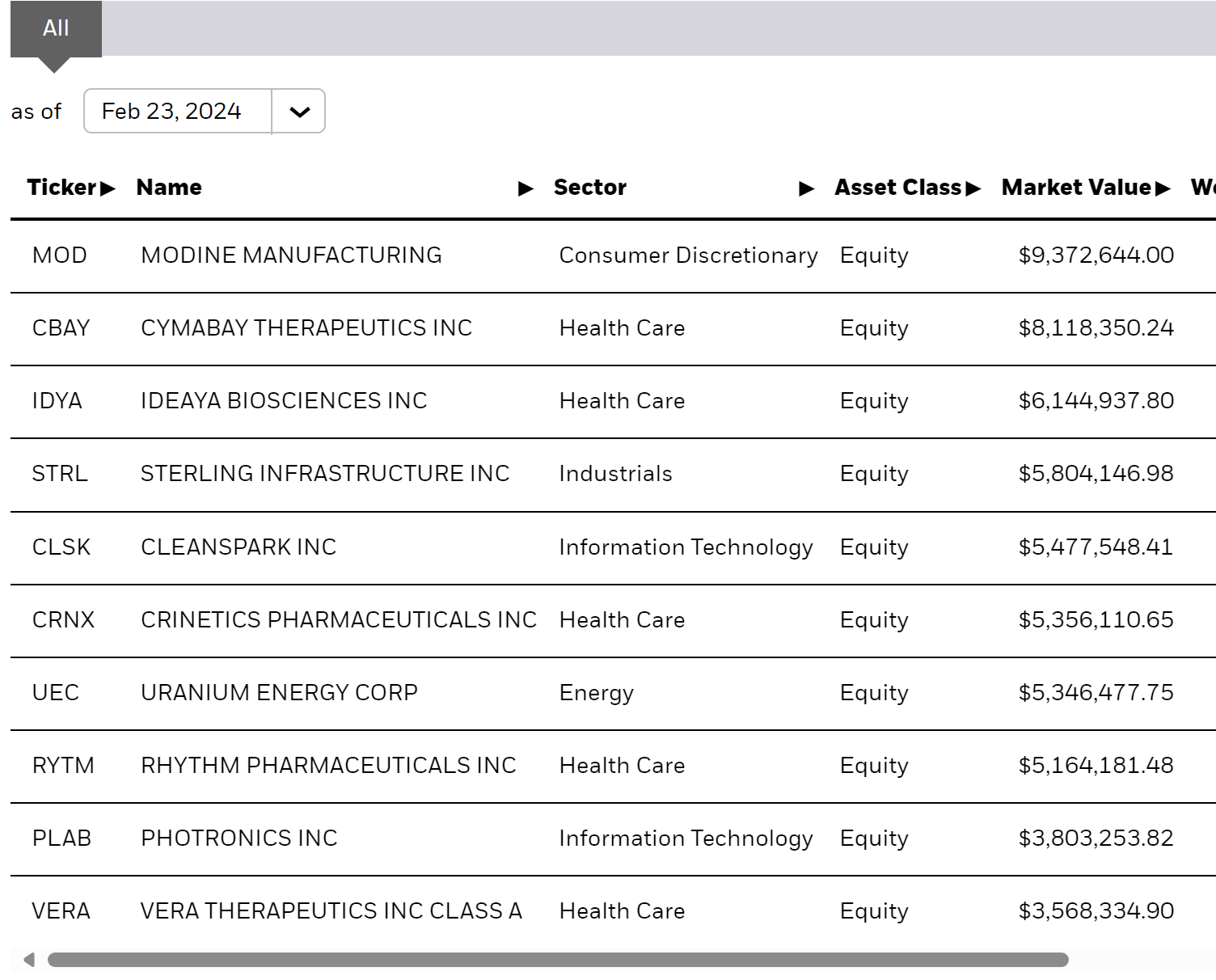Click Health Care sector in CBAY row

tap(623, 328)
